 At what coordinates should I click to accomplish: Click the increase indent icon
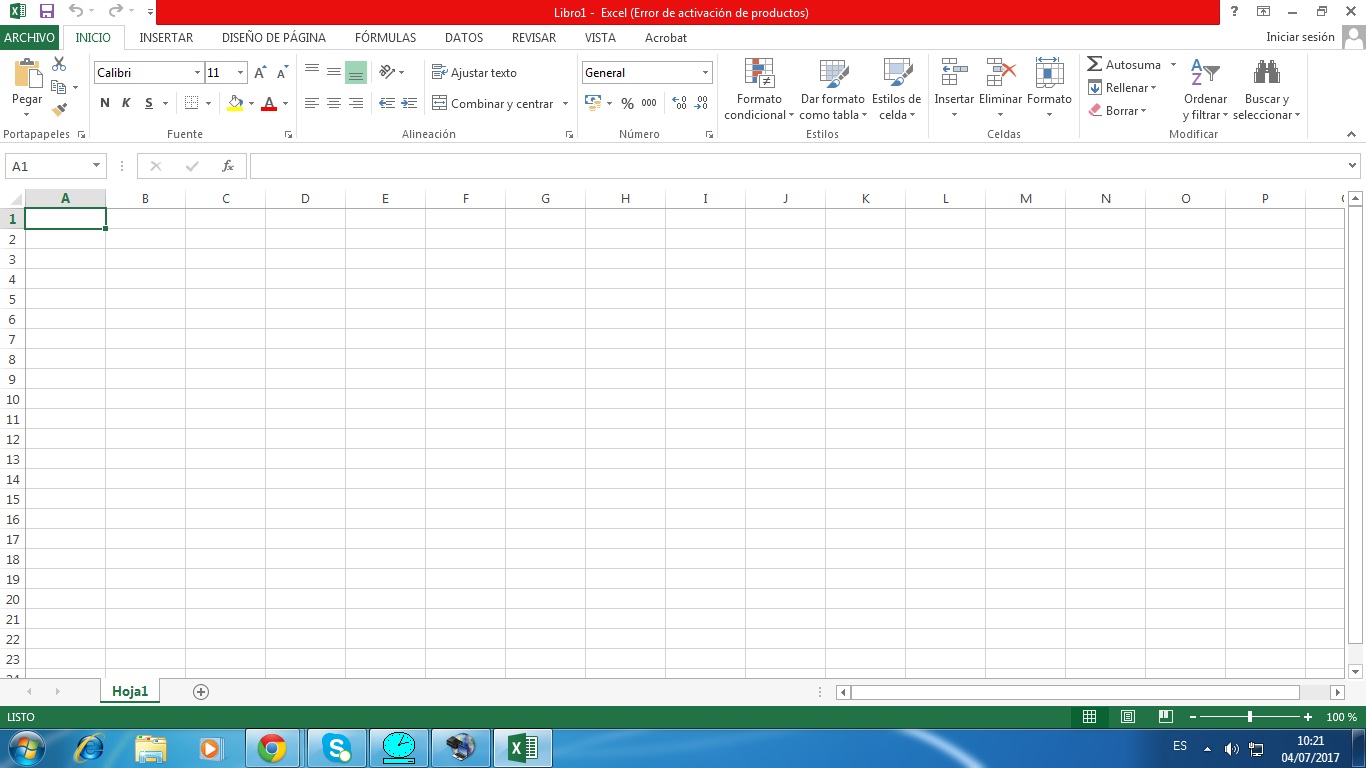coord(408,103)
